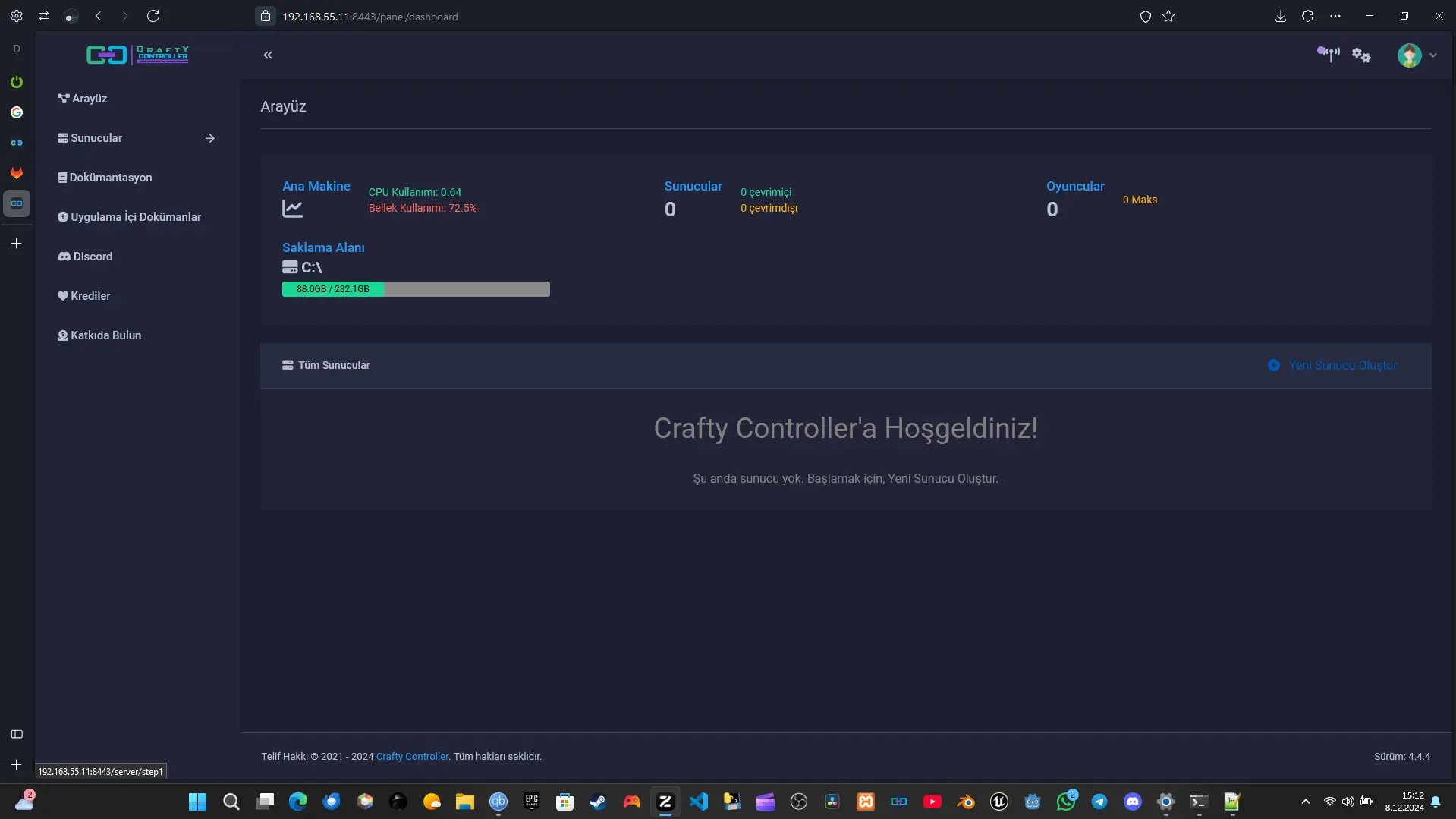Reload the page with refresh button
Screen dimensions: 1456x819
click(153, 16)
